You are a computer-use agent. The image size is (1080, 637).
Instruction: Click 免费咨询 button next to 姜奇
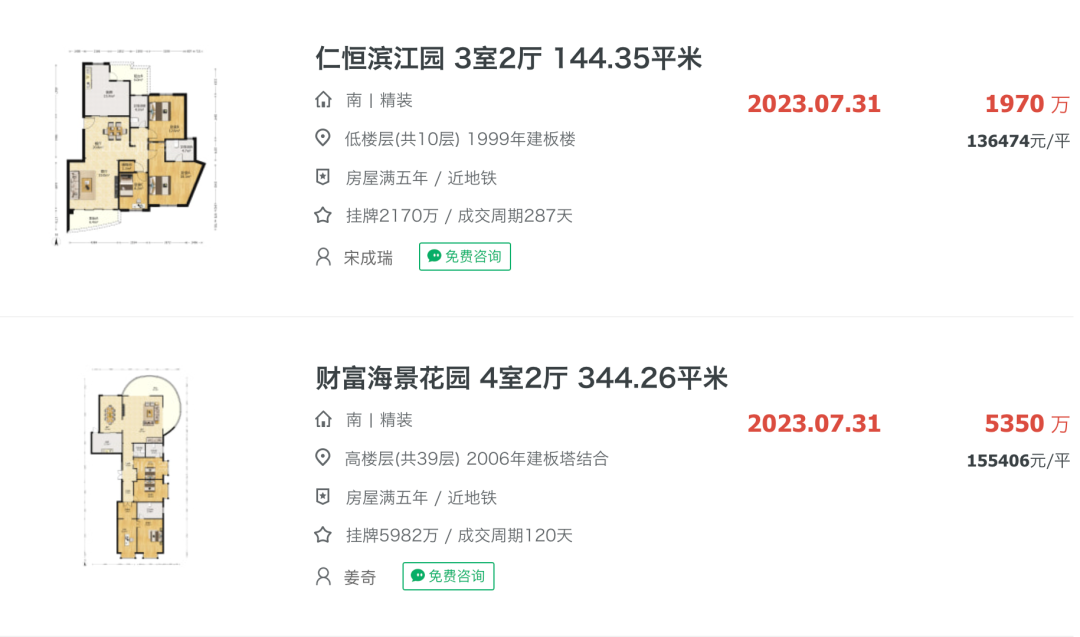pos(448,576)
